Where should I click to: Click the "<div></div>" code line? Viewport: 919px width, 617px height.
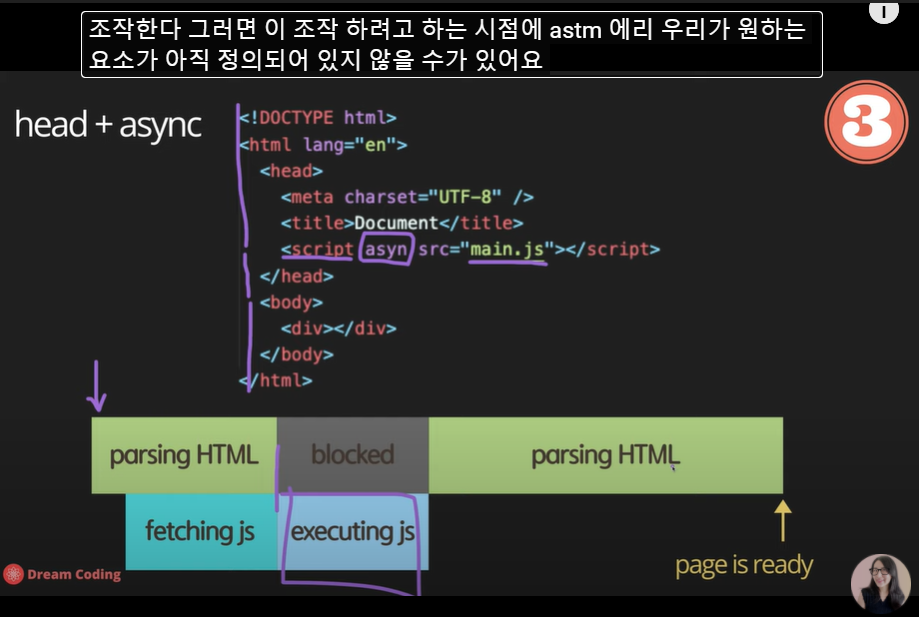pyautogui.click(x=339, y=328)
